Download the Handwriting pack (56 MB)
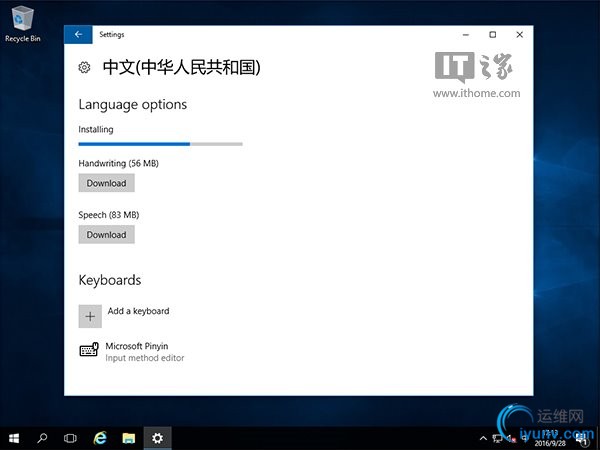This screenshot has width=600, height=450. click(x=106, y=183)
